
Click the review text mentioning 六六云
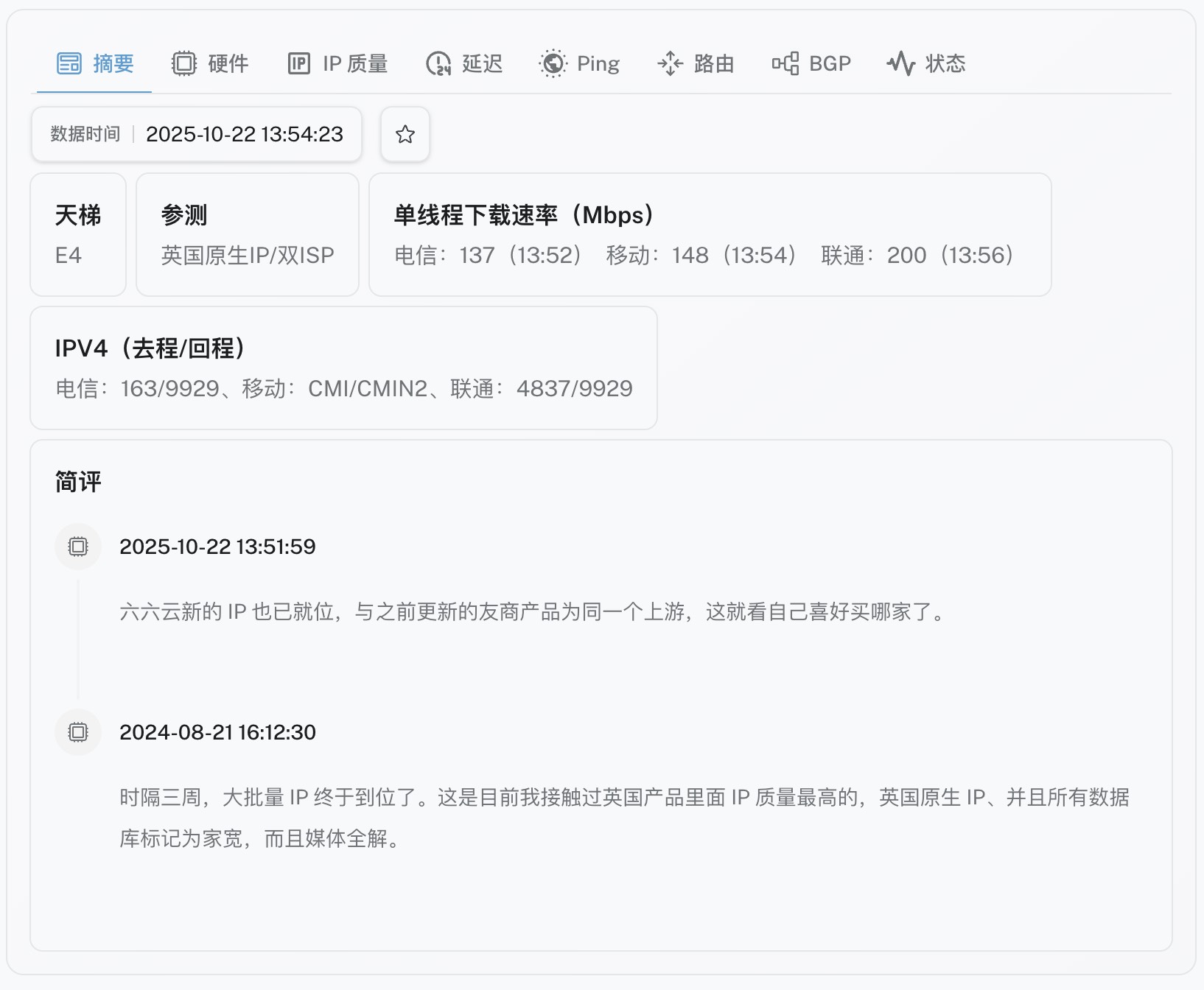click(x=533, y=612)
